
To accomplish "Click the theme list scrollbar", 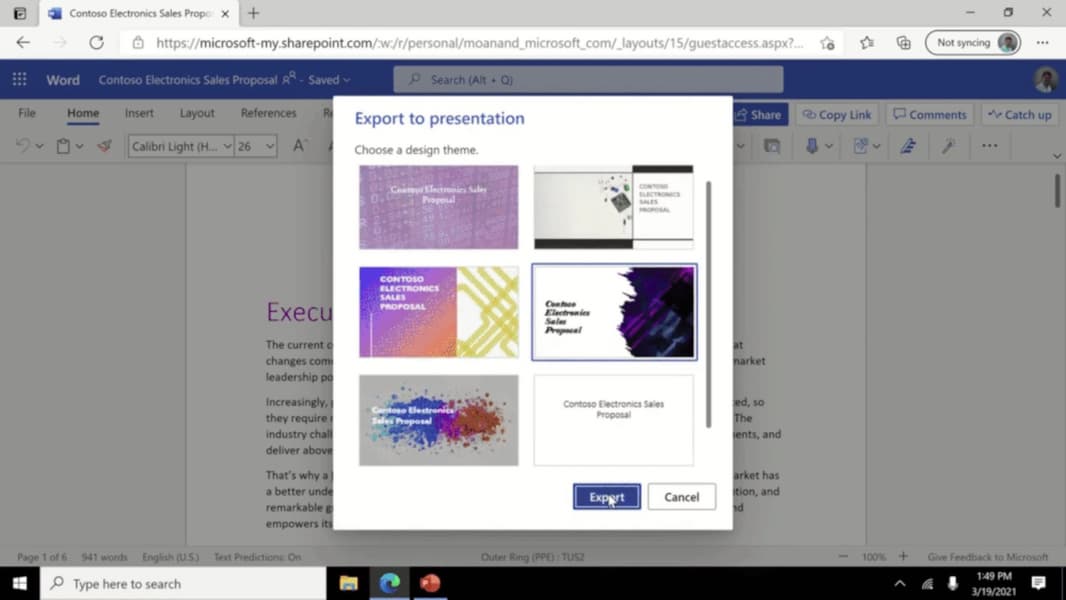I will click(708, 304).
